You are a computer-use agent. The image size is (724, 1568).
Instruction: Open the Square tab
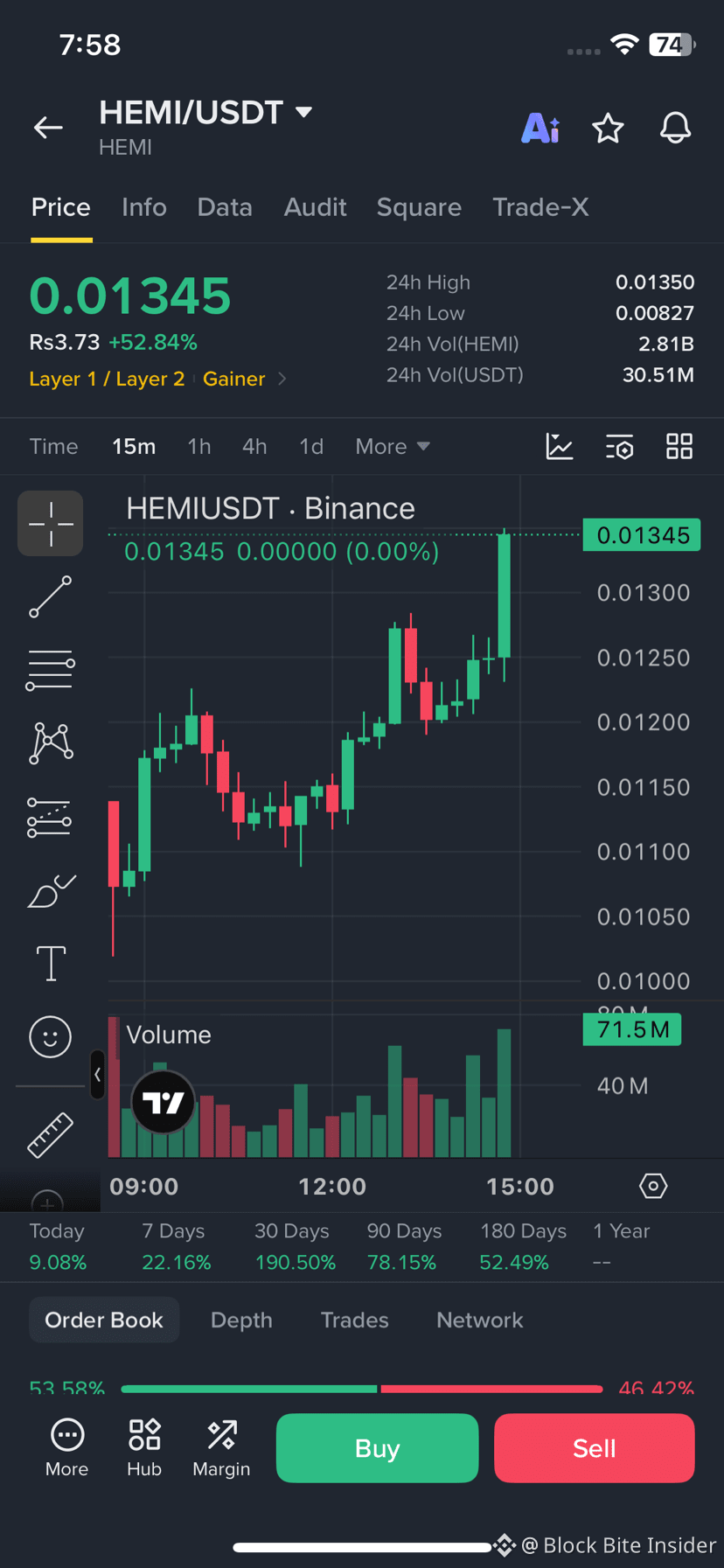(x=419, y=207)
